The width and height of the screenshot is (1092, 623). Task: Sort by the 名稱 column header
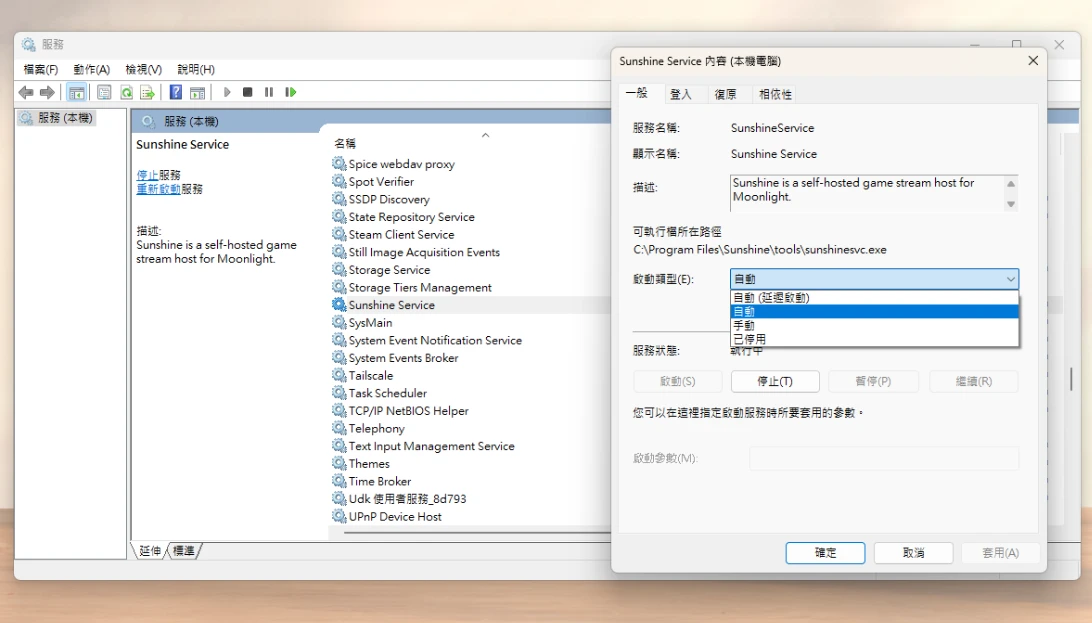coord(345,143)
